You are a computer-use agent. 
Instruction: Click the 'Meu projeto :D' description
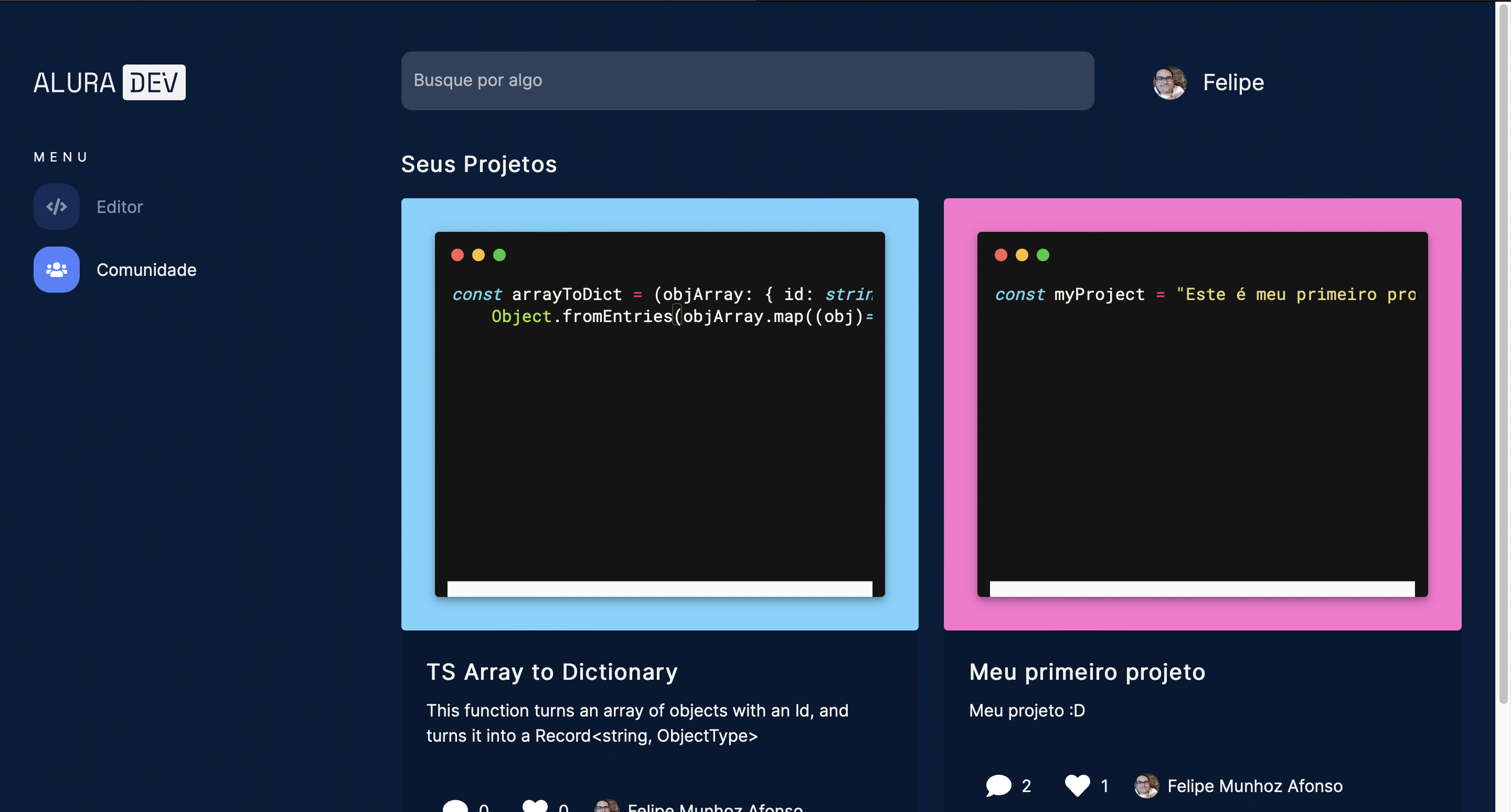click(x=1027, y=711)
